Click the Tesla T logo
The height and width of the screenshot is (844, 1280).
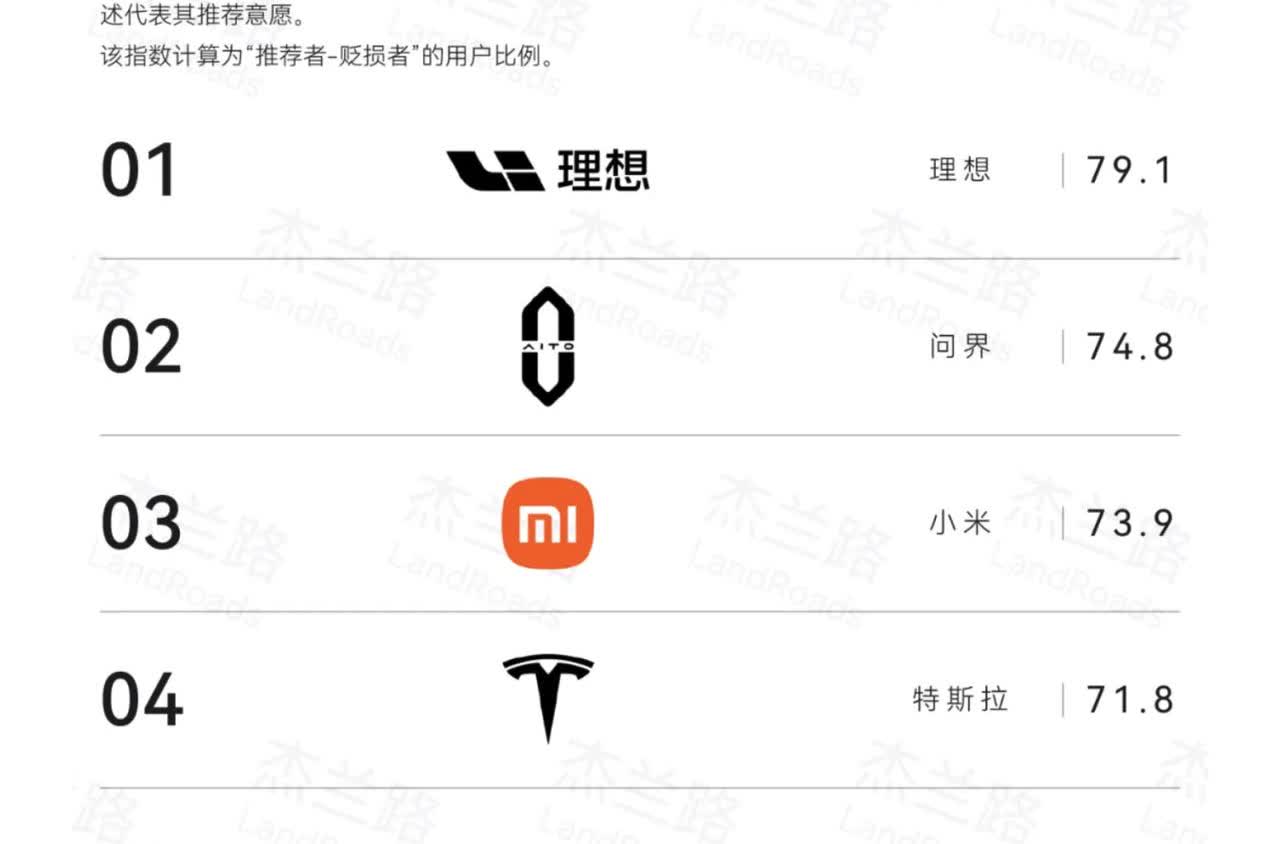coord(547,699)
